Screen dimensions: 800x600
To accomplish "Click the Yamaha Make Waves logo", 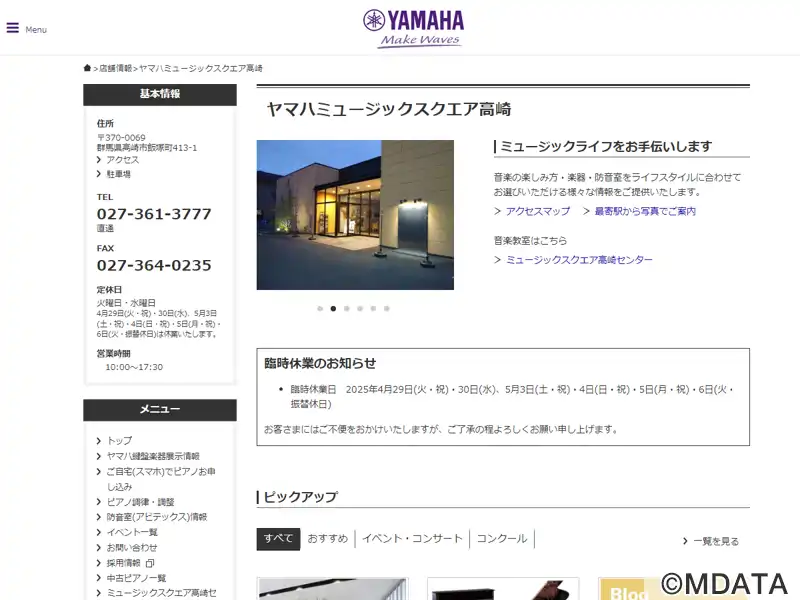I will (x=413, y=29).
